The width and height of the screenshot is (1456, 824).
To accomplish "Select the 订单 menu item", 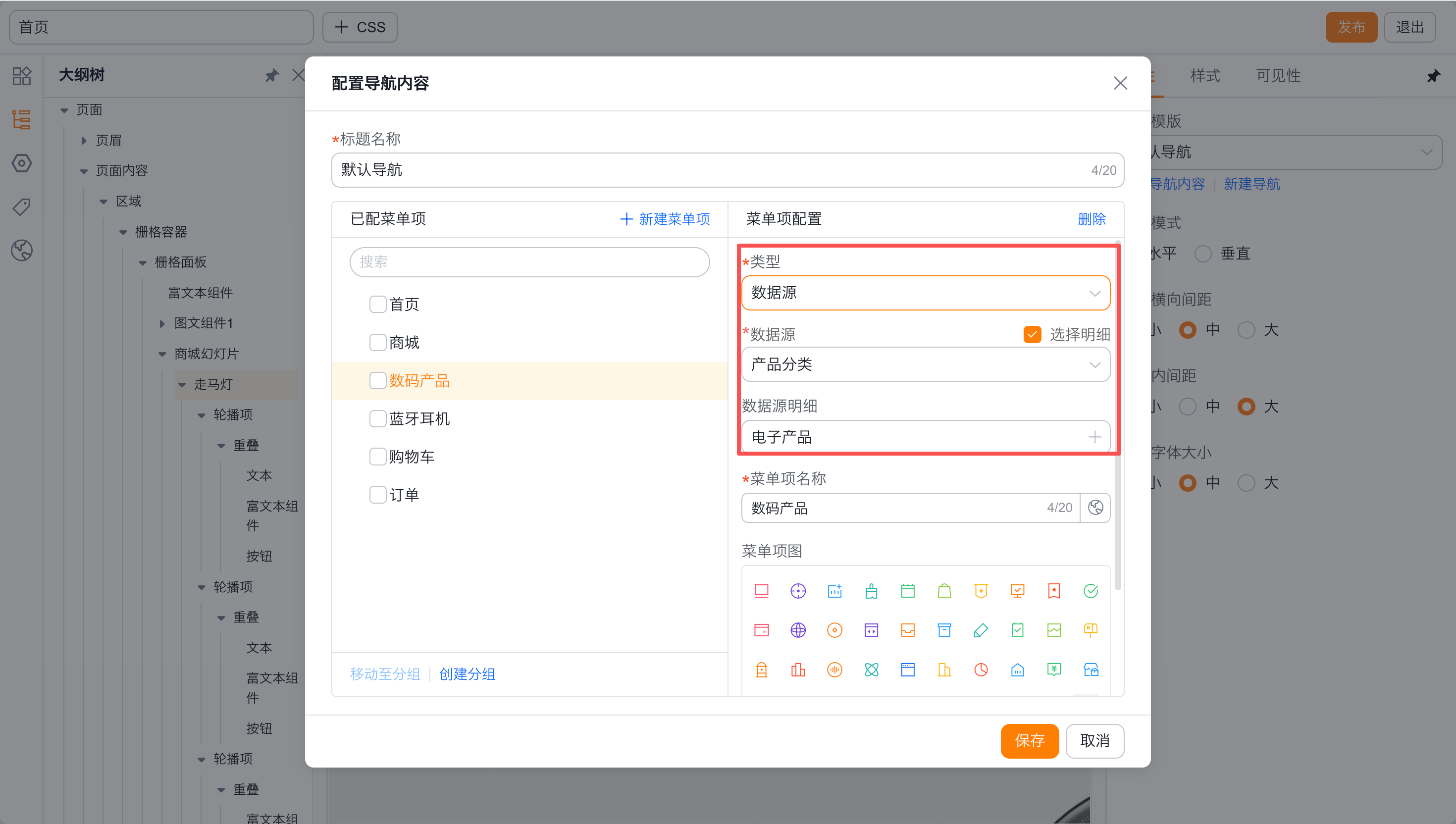I will tap(404, 495).
